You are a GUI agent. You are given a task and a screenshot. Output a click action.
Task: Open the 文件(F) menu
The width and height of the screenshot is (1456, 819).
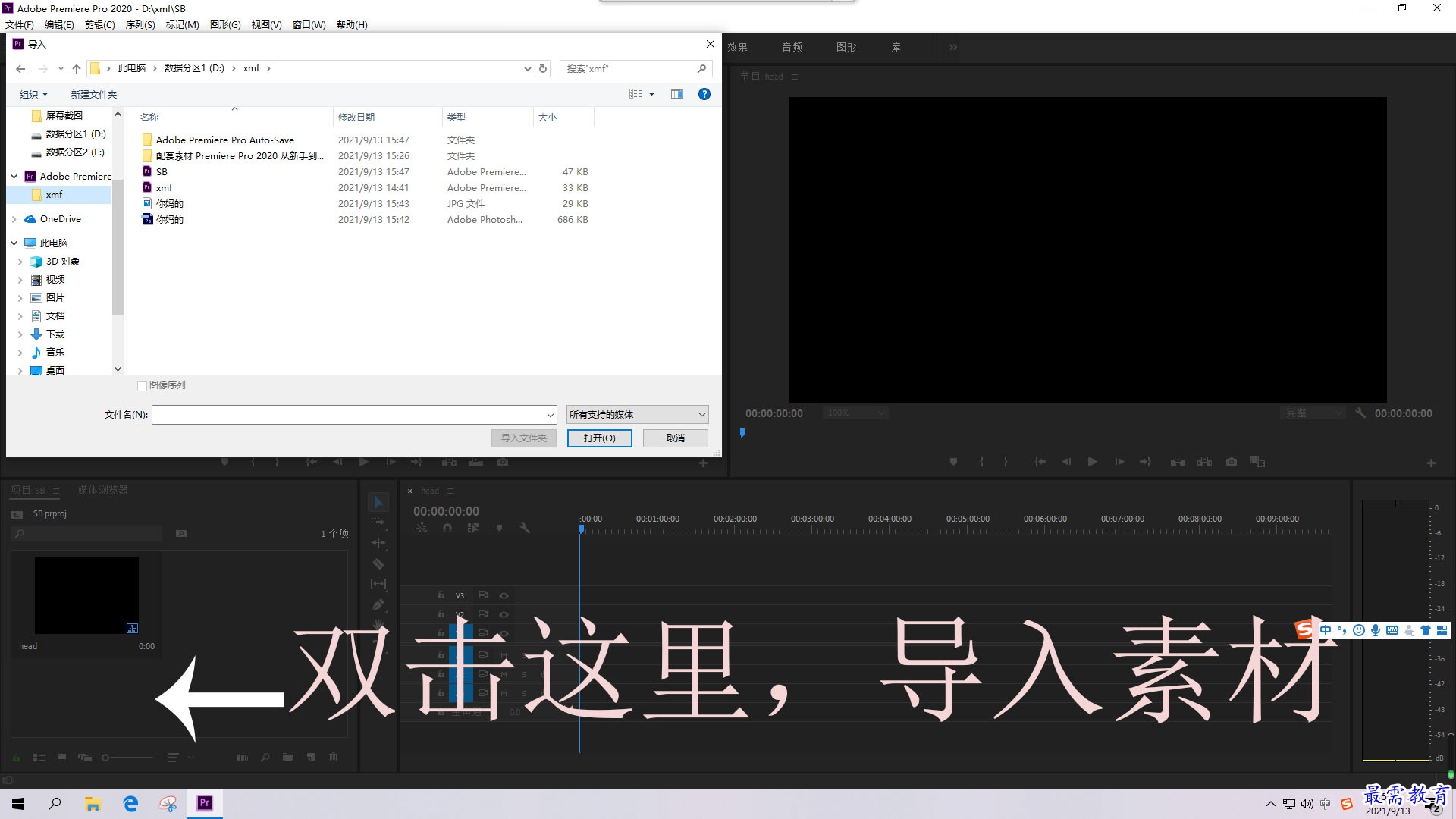pyautogui.click(x=20, y=24)
